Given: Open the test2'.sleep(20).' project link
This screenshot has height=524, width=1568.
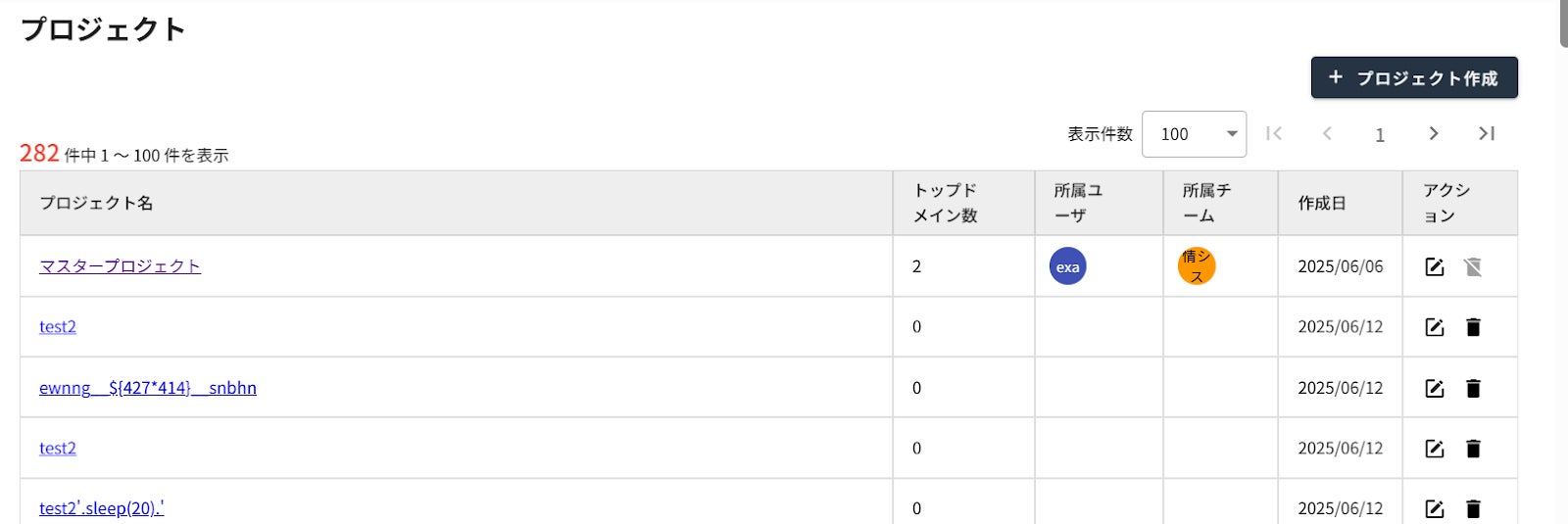Looking at the screenshot, I should point(102,508).
